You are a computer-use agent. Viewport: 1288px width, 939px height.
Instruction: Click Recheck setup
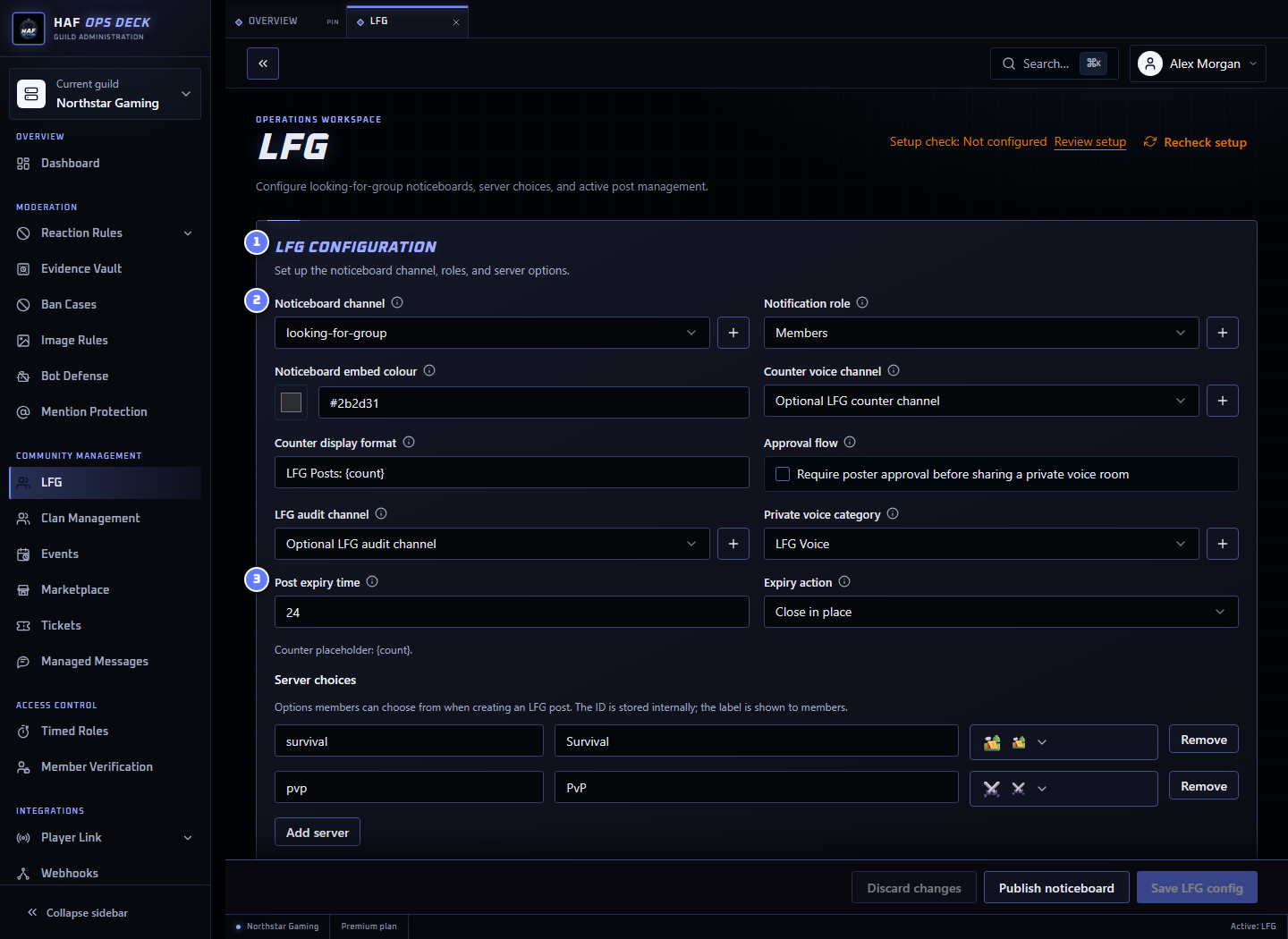[x=1195, y=142]
